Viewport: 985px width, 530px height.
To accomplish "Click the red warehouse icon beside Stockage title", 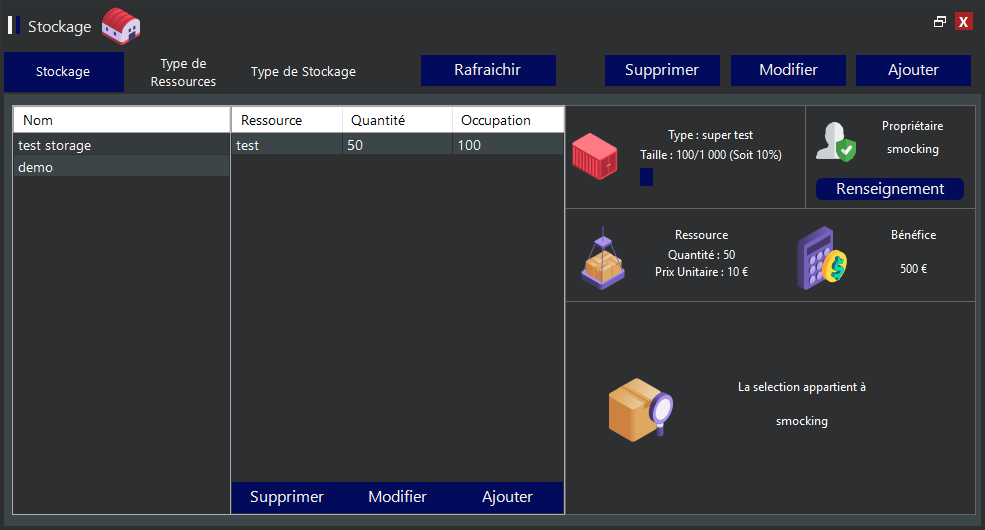I will [121, 26].
